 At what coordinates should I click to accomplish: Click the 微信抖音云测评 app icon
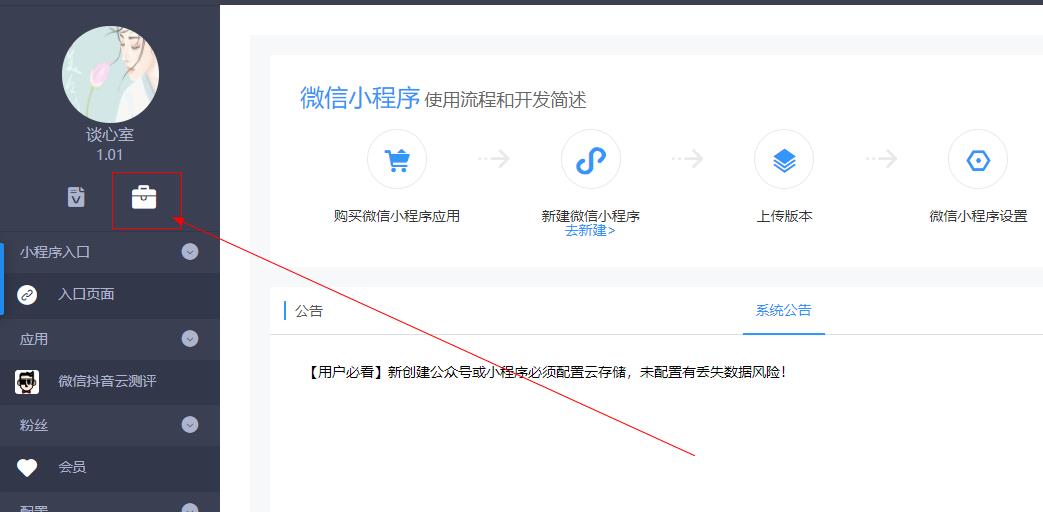click(x=27, y=382)
